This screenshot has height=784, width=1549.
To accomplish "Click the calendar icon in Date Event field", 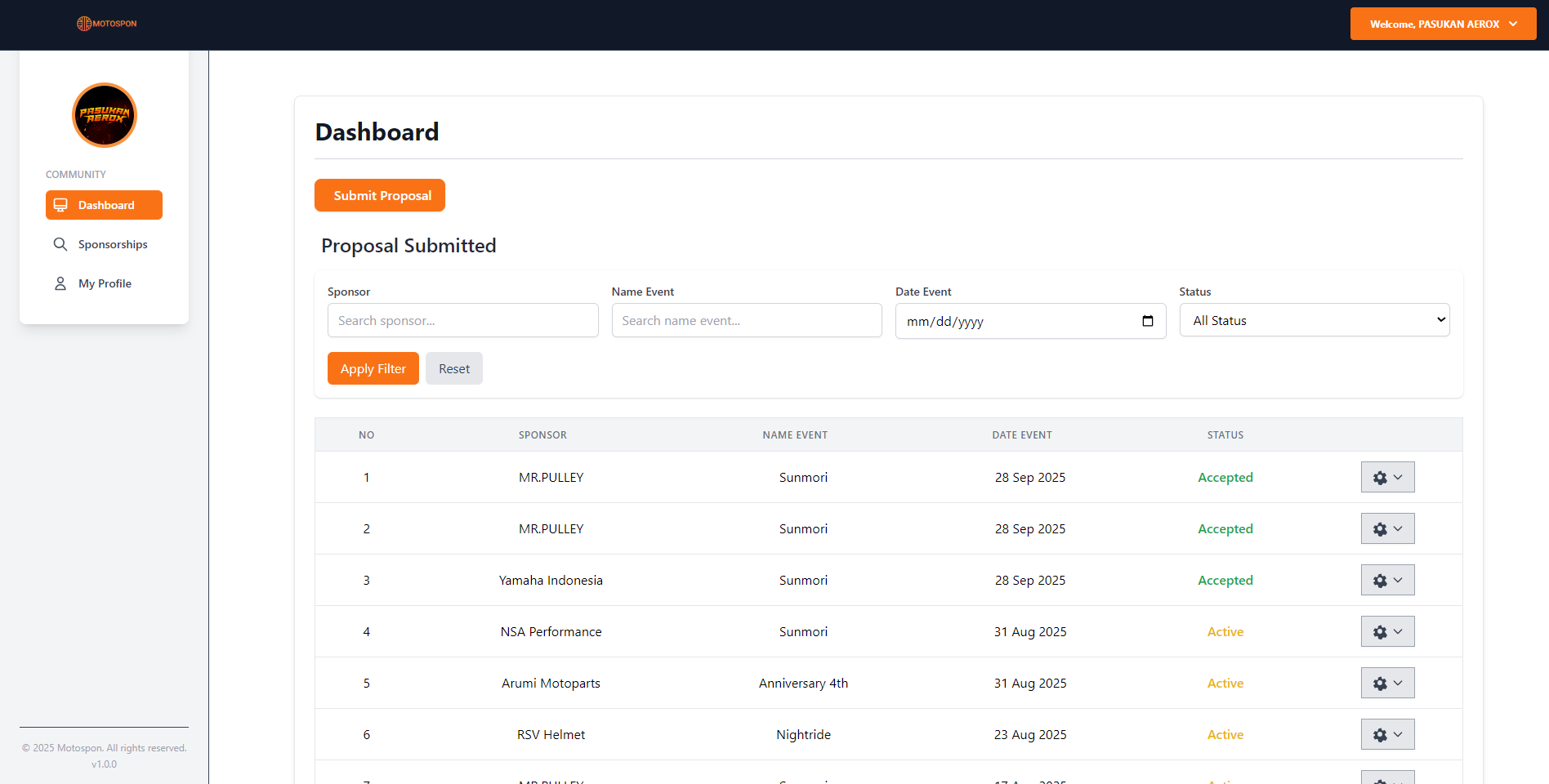I will click(x=1147, y=321).
